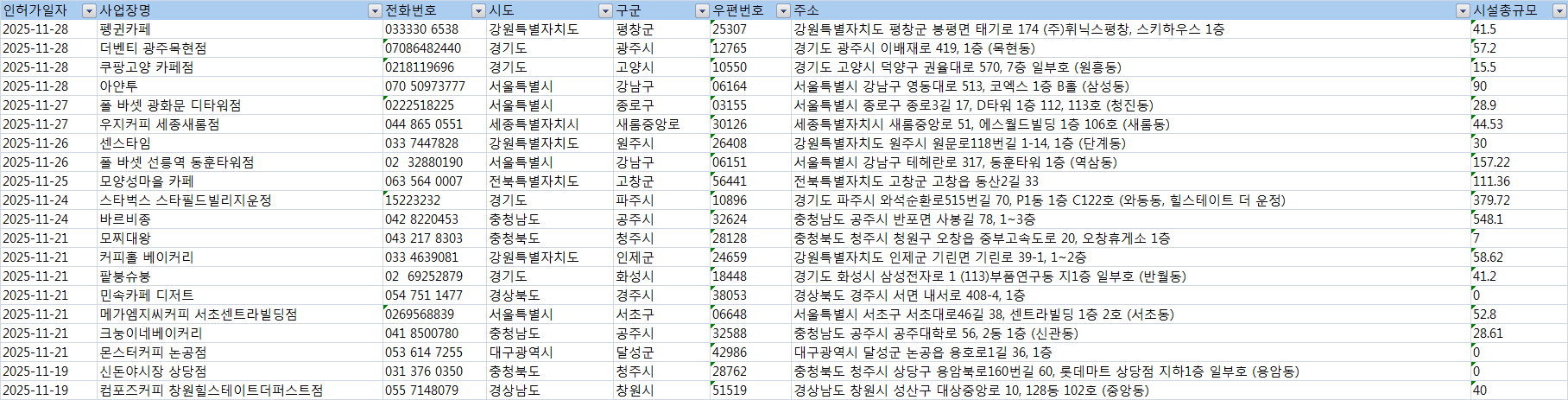Select phone number cell 07086482440

click(434, 48)
